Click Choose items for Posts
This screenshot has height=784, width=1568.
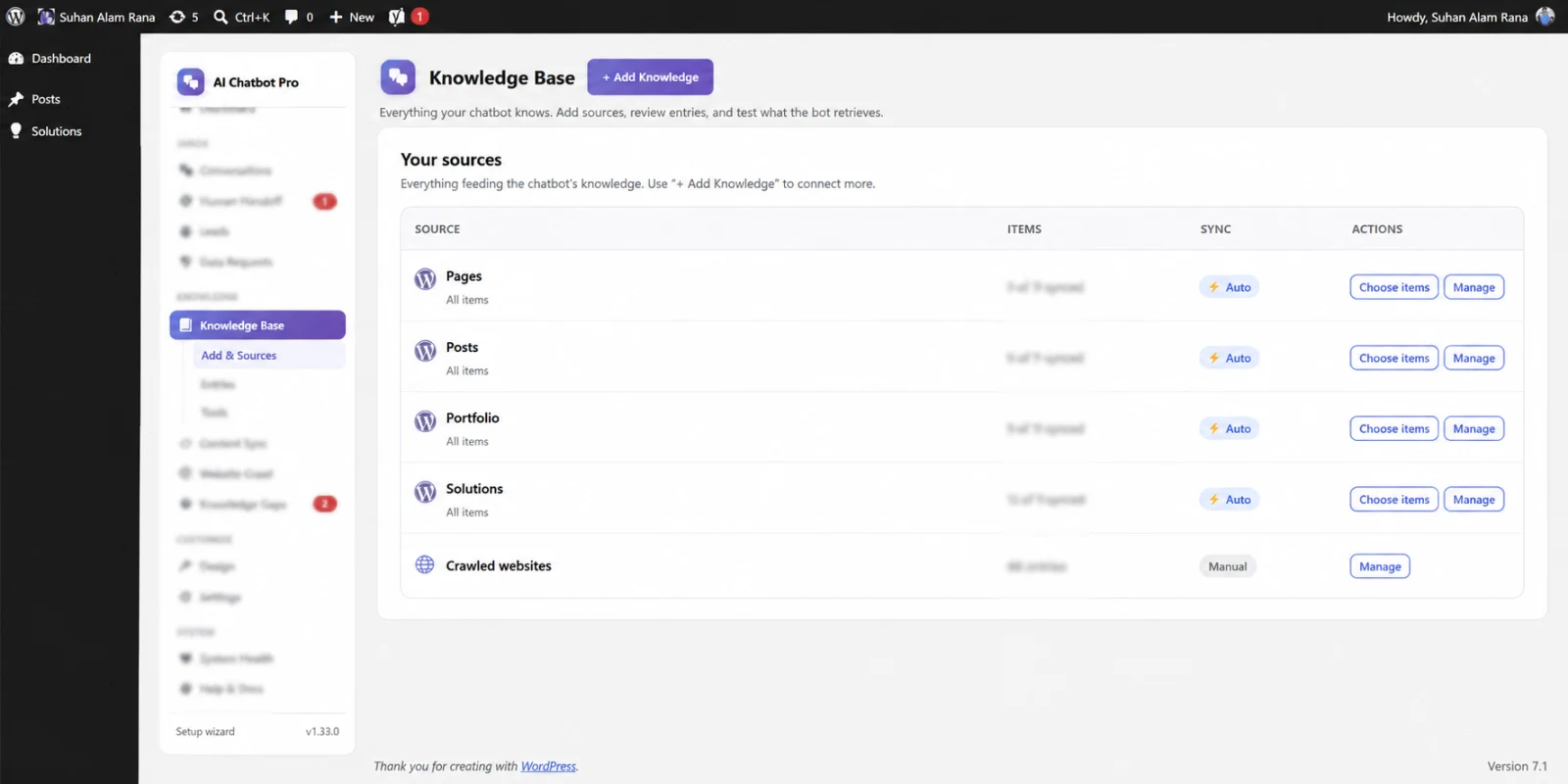[x=1394, y=358]
